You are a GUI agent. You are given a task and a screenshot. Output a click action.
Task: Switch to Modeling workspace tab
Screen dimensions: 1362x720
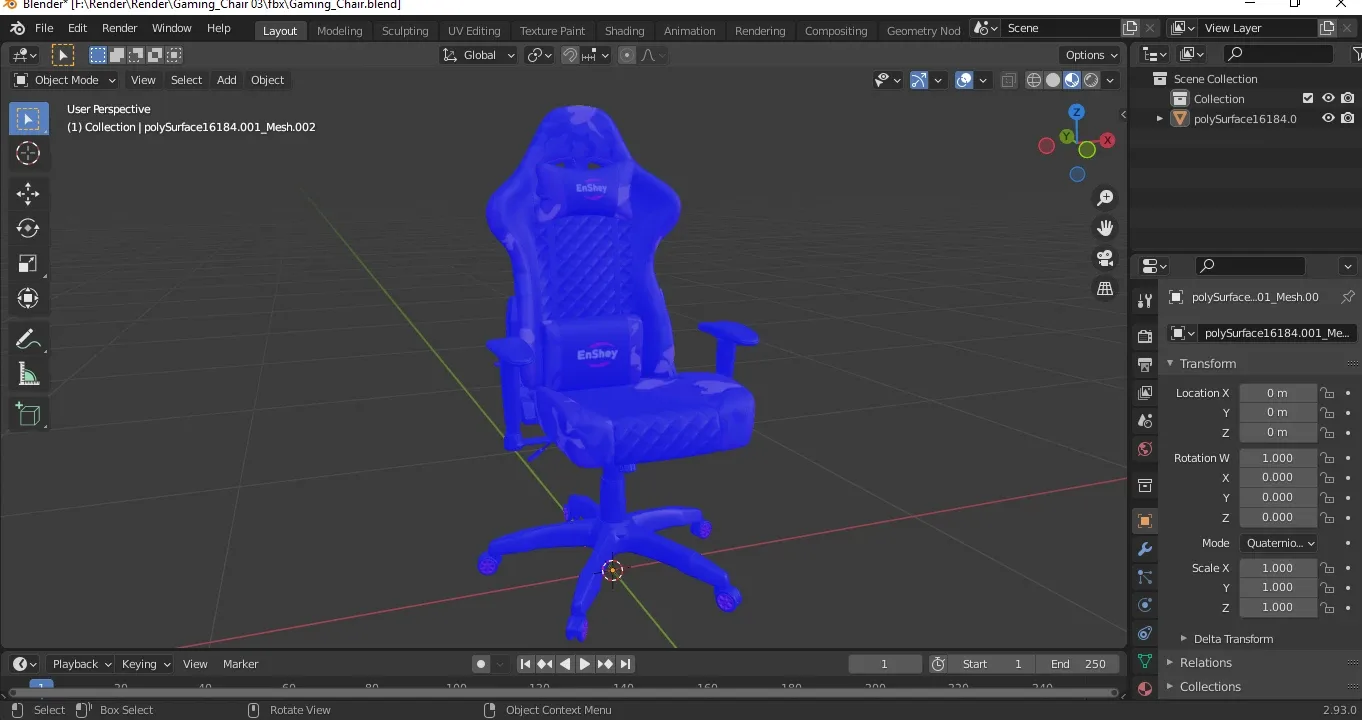pyautogui.click(x=340, y=30)
